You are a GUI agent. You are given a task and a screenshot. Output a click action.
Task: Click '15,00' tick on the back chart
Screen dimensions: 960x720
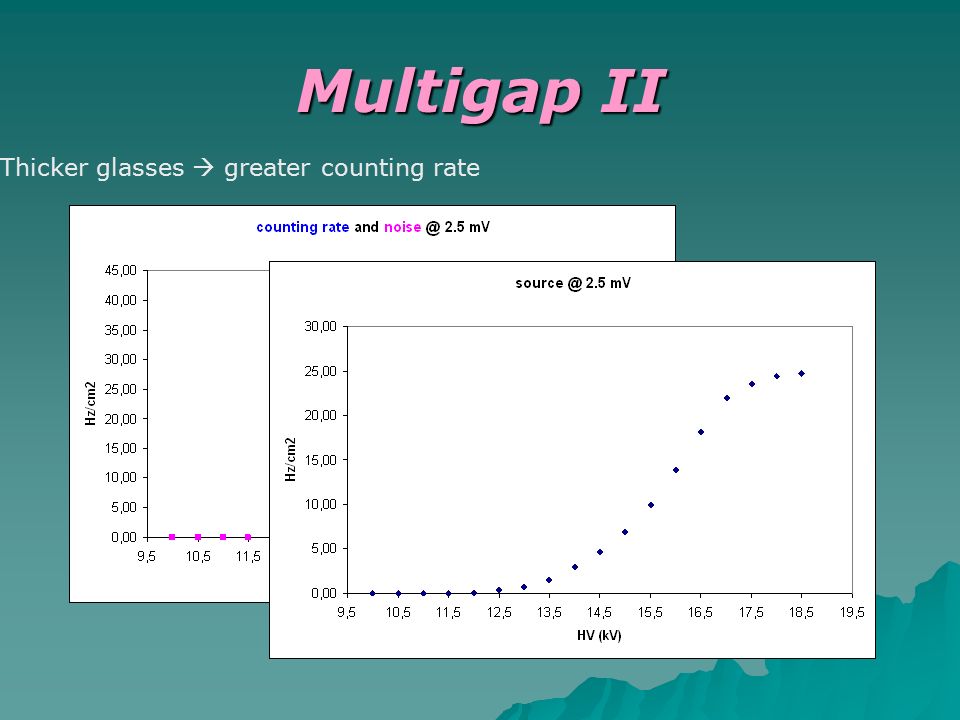tap(121, 448)
